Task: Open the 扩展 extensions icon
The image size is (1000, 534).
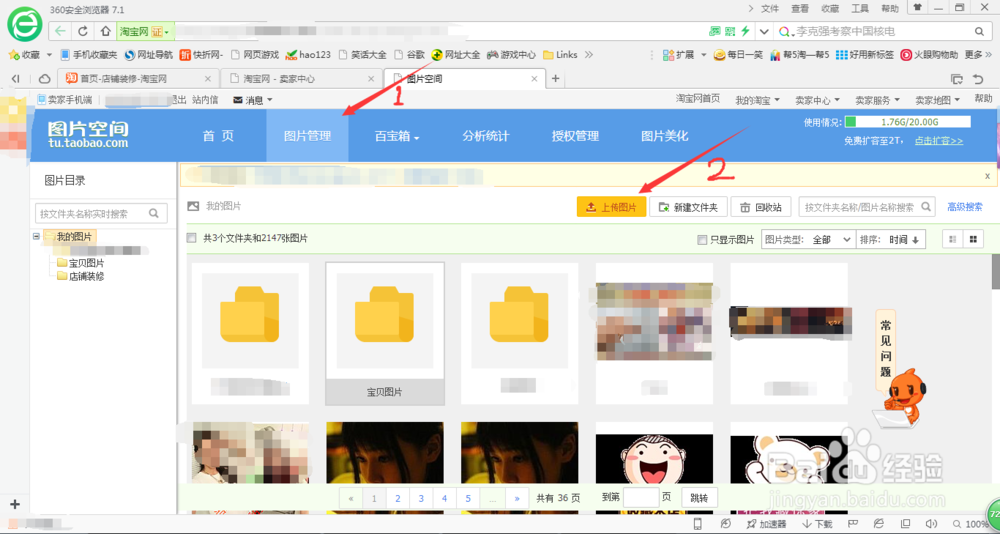Action: (679, 55)
